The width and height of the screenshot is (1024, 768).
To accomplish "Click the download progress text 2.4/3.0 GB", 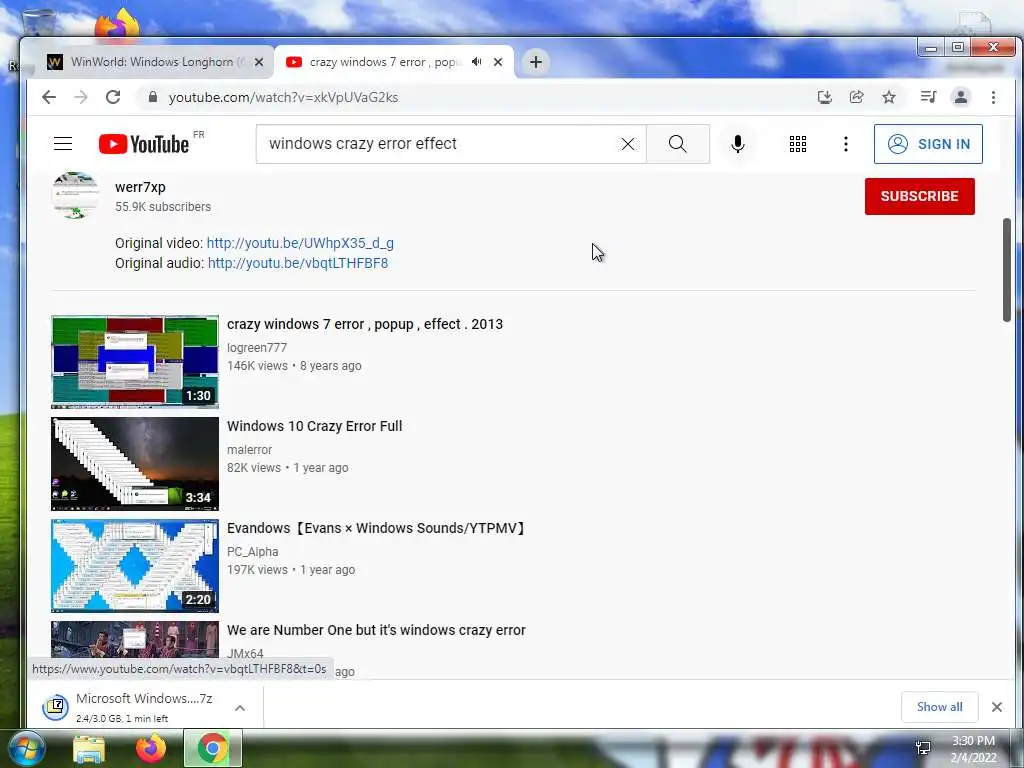I will coord(122,718).
